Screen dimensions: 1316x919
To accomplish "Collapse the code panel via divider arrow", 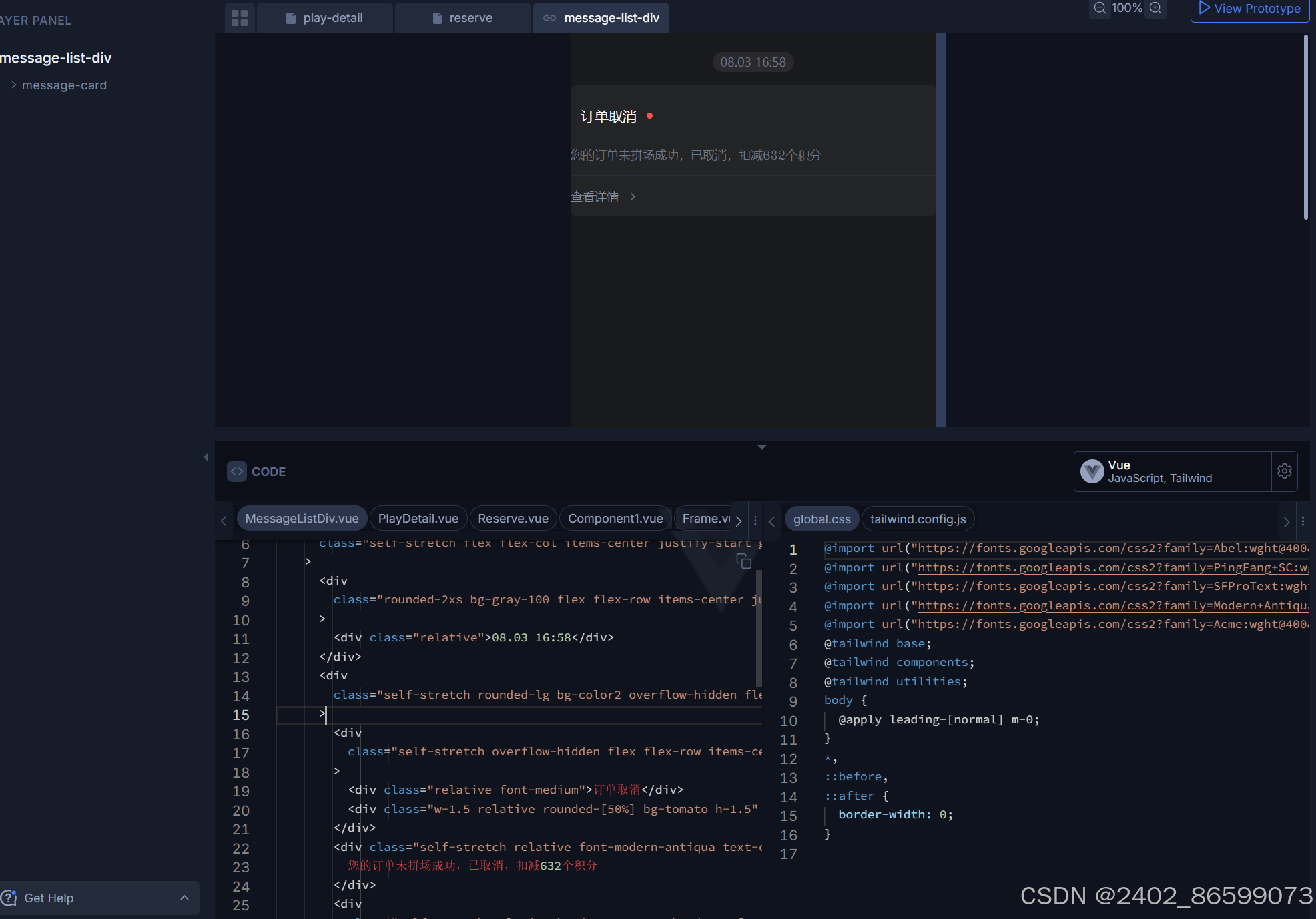I will (x=762, y=447).
